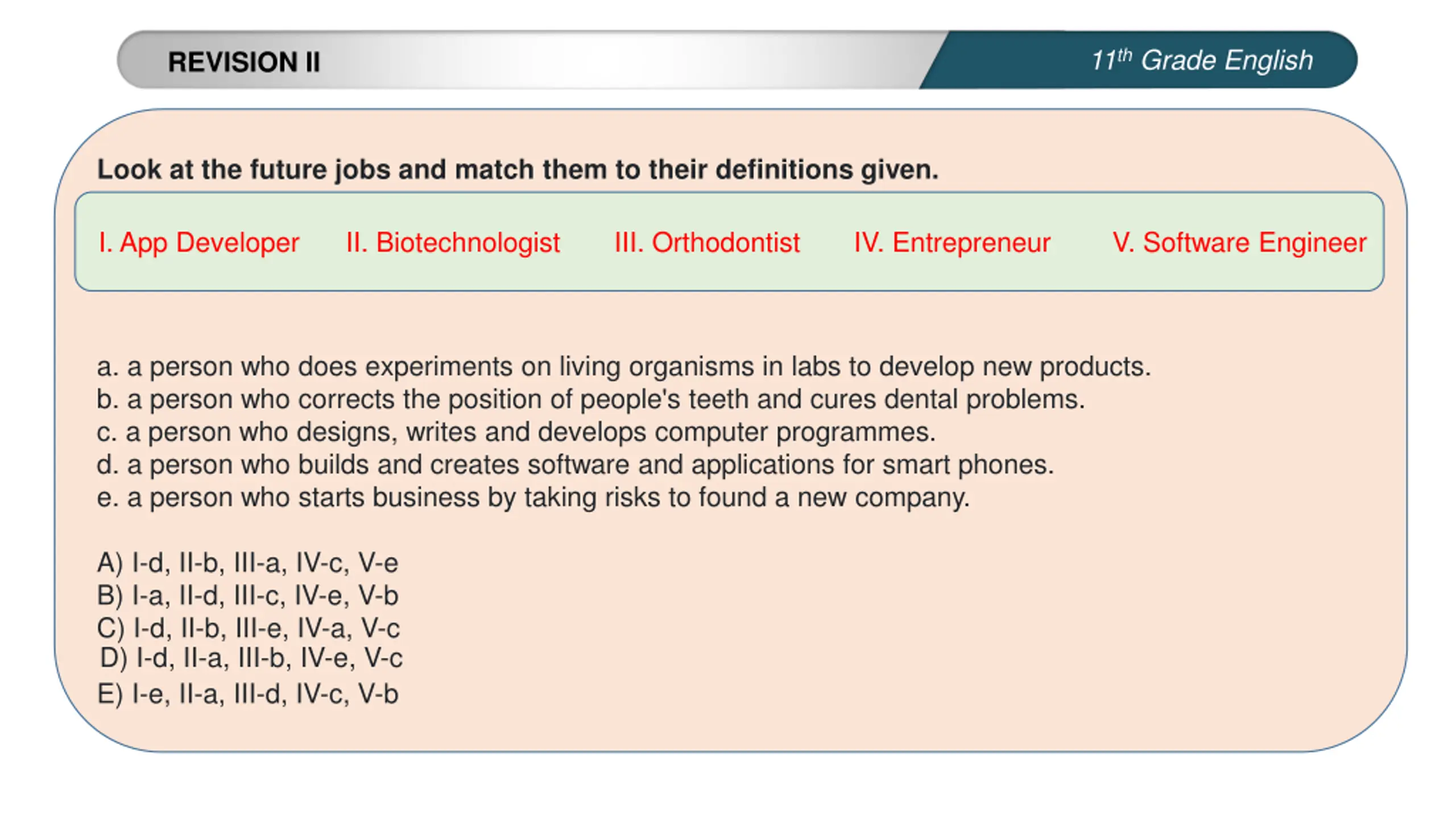
Task: Click the word 'experiments' in definition a
Action: click(439, 367)
